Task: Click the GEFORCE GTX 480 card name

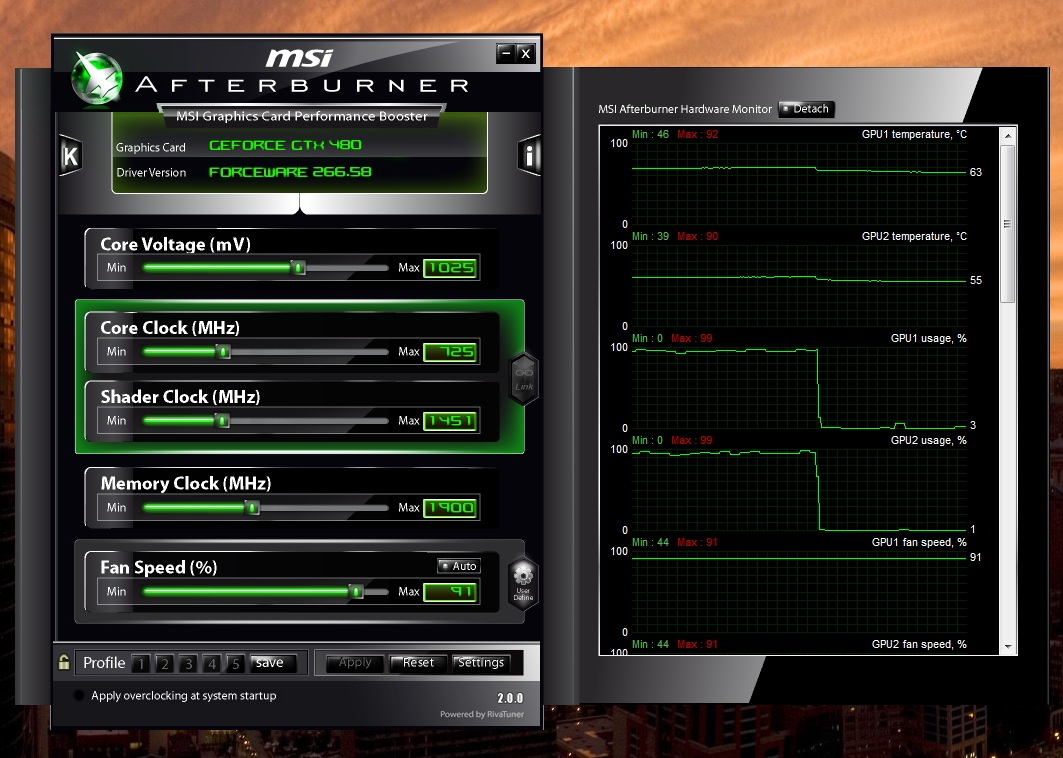Action: [285, 145]
